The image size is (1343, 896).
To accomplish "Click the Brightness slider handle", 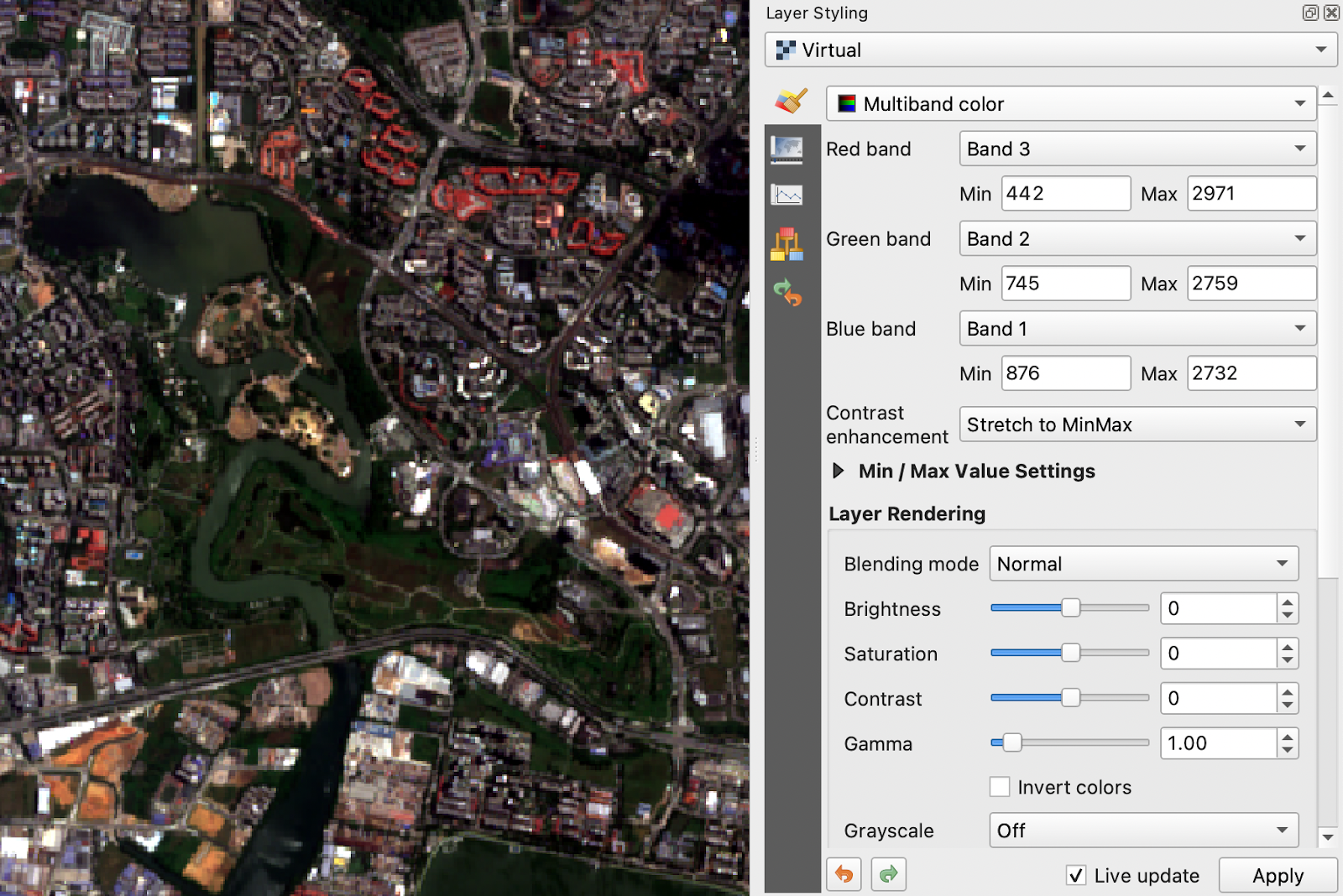I will 1070,608.
